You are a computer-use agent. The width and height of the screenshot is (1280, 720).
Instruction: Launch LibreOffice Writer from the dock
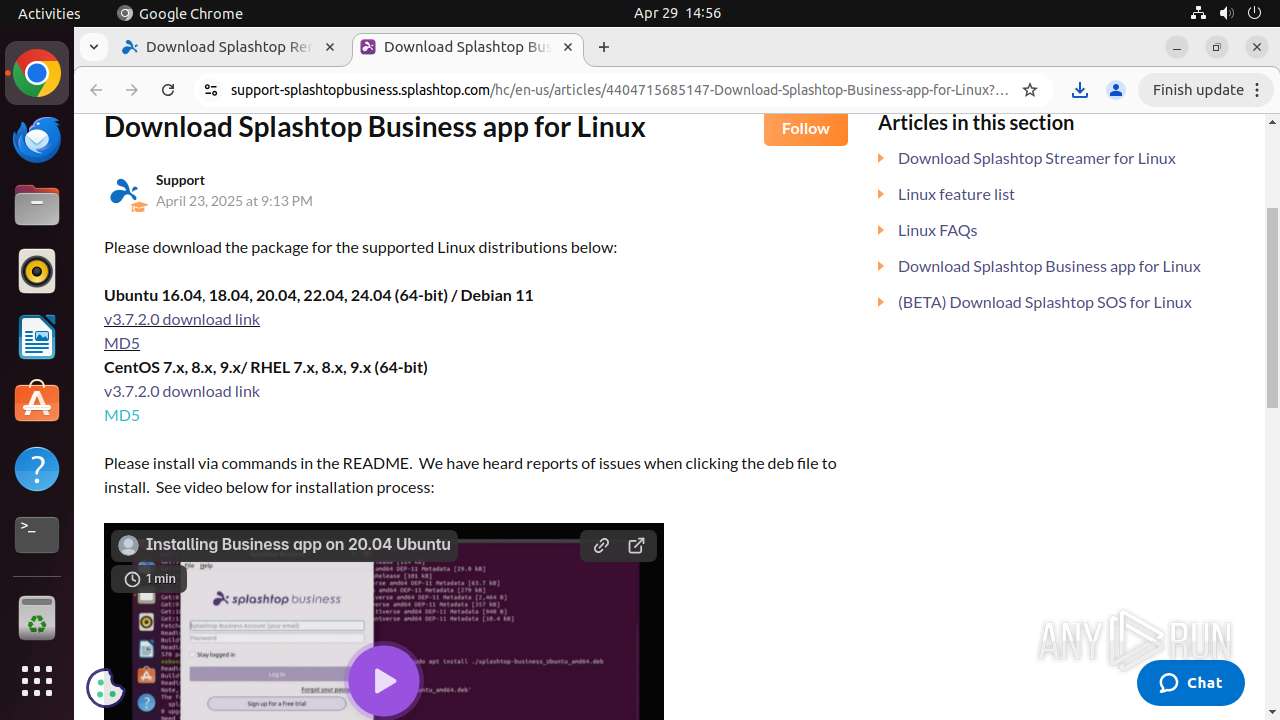click(37, 337)
